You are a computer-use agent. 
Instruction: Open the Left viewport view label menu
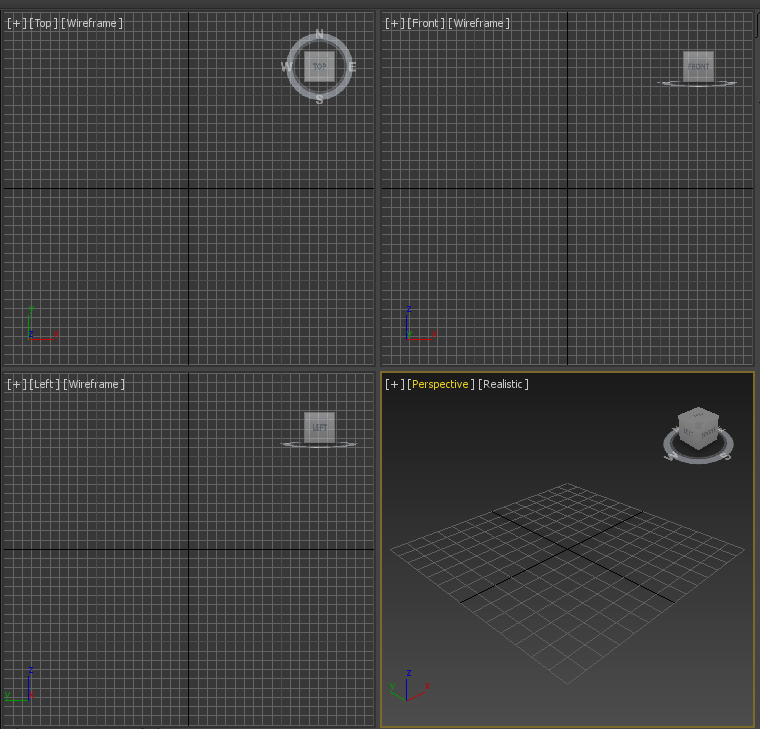coord(44,384)
